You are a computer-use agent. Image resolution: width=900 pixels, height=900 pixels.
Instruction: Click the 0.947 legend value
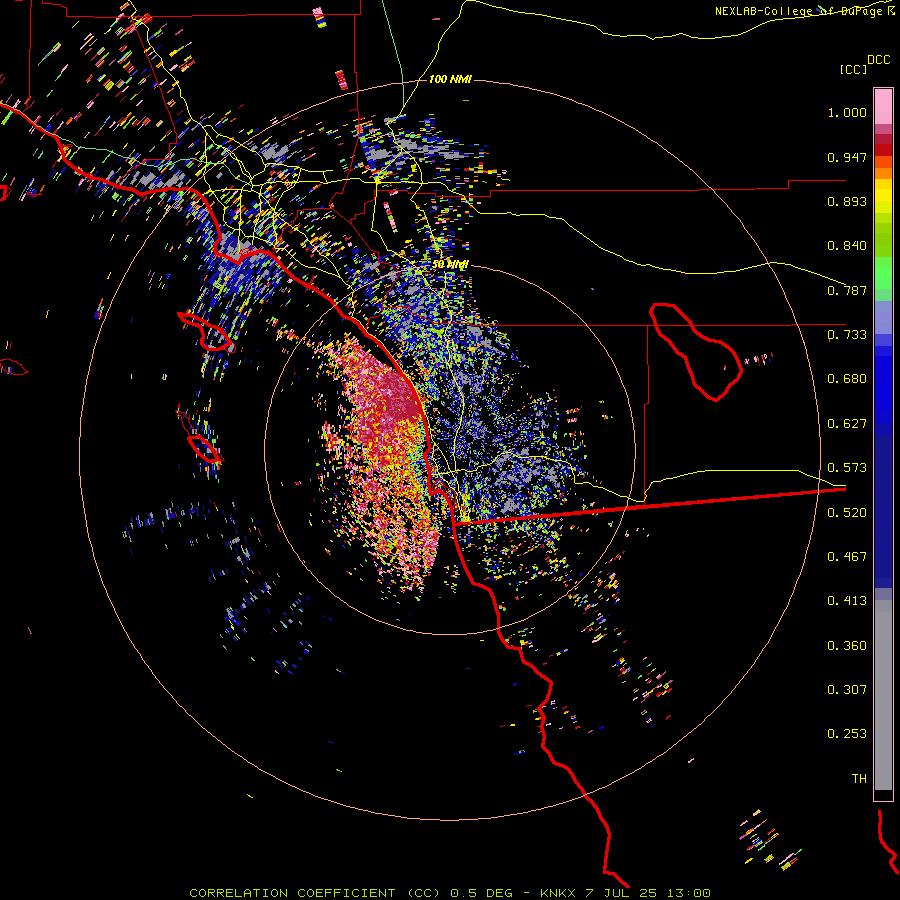point(847,157)
